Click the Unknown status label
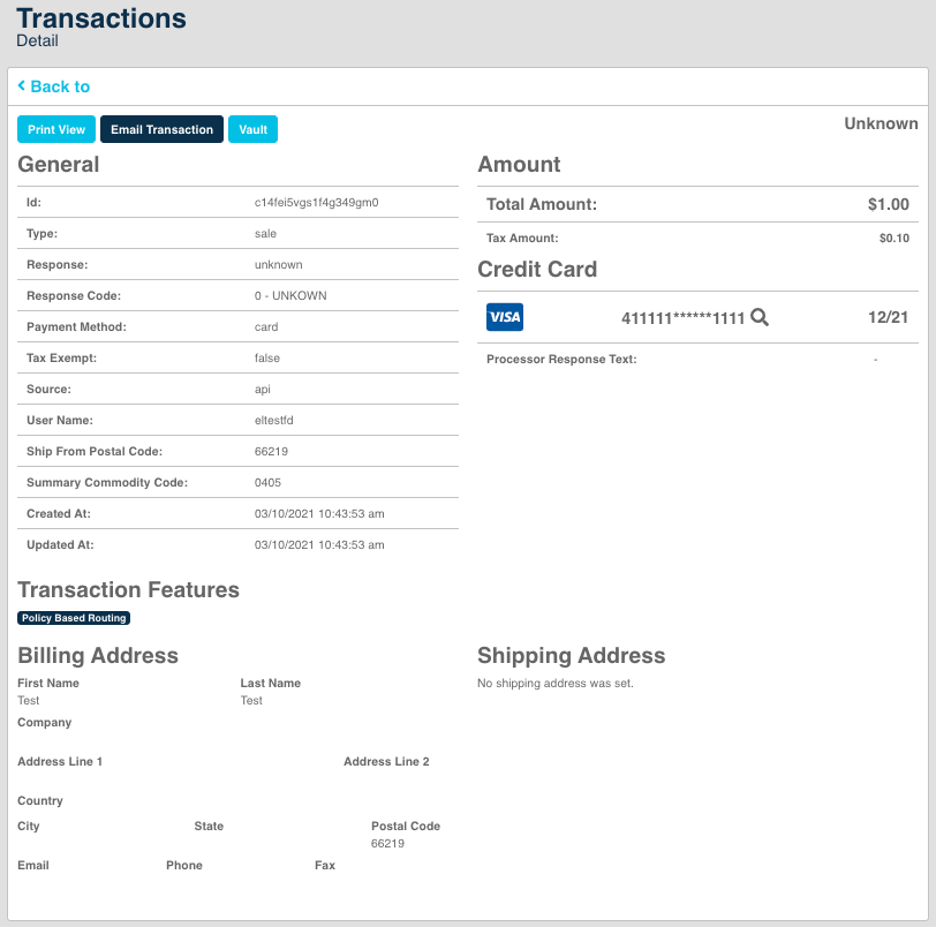 pos(881,124)
